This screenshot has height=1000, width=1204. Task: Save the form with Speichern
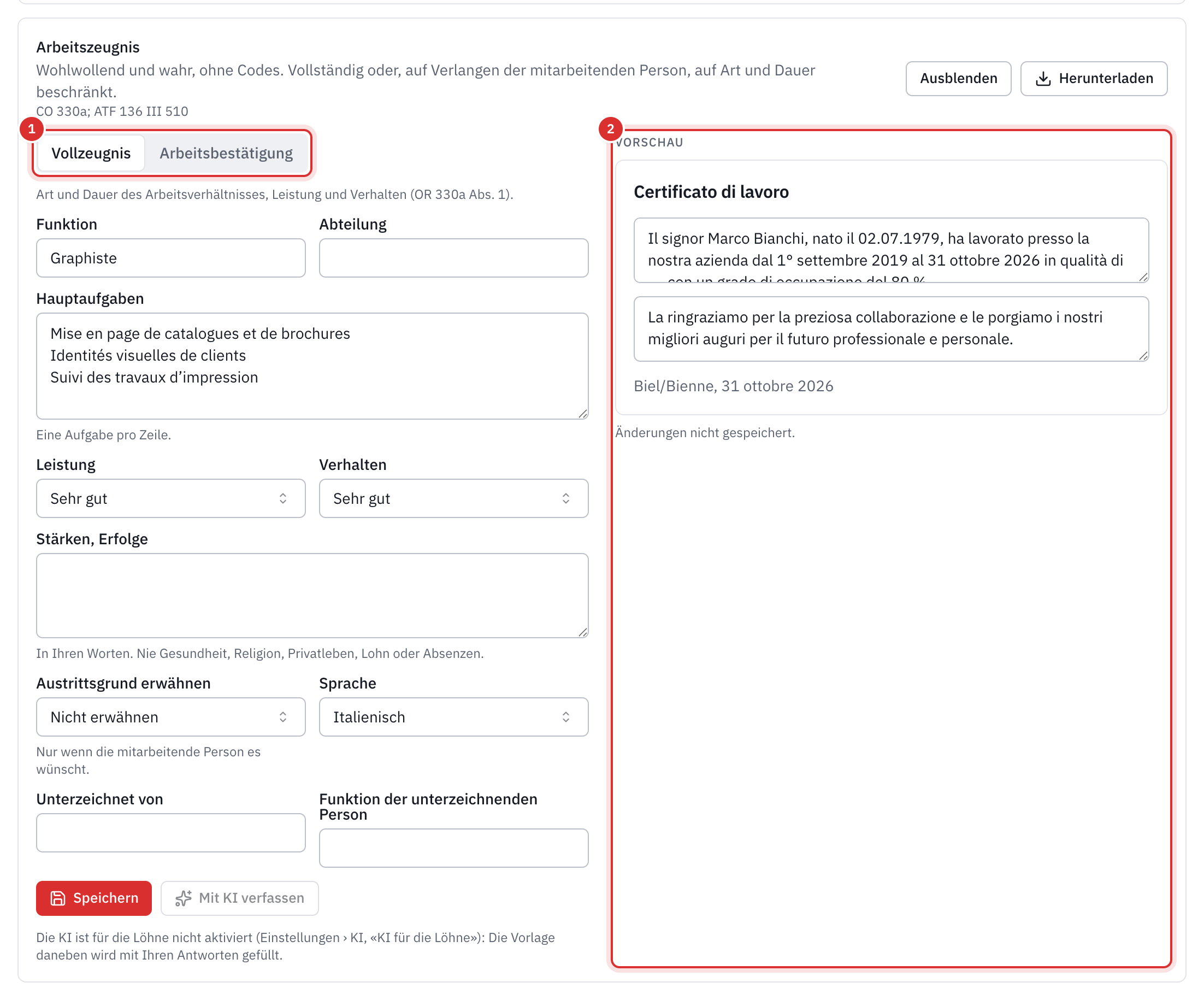tap(94, 898)
